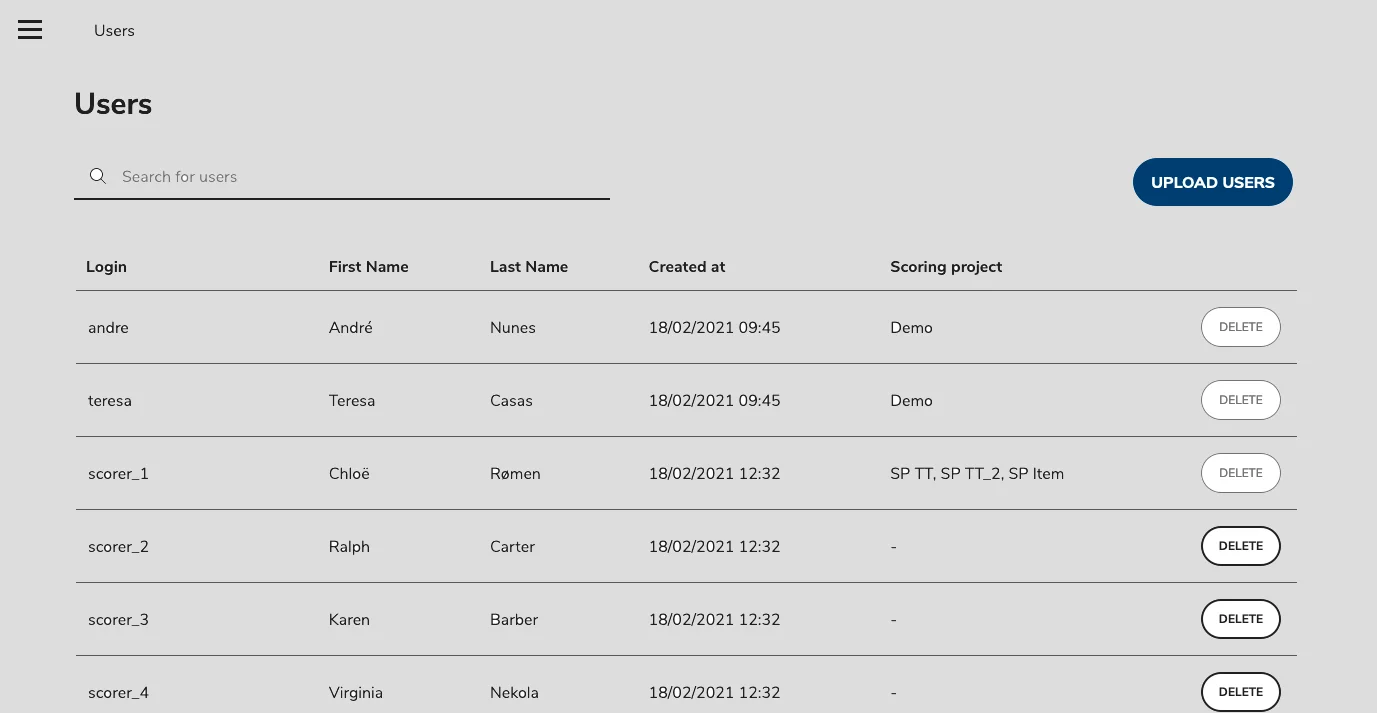
Task: Delete the user andre
Action: 1240,326
